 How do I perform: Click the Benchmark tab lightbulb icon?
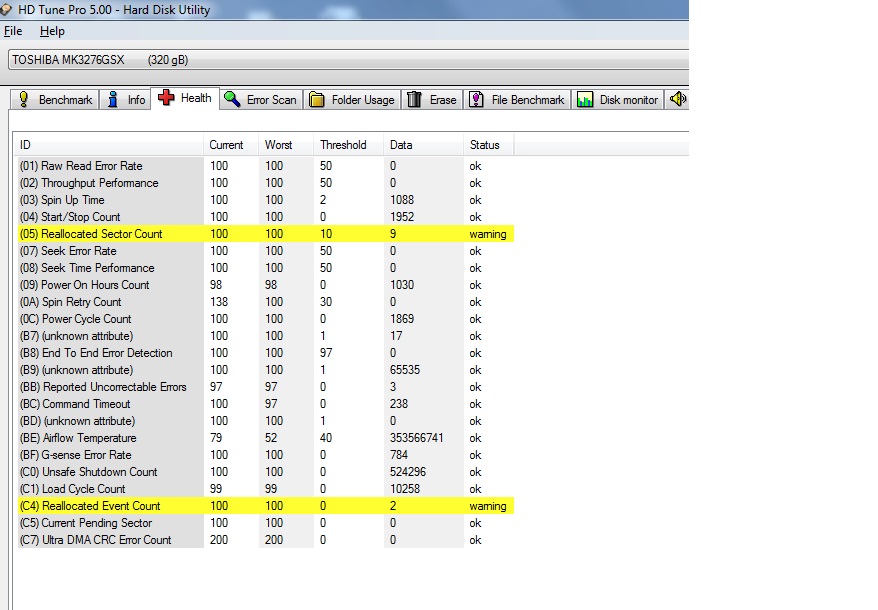pos(24,99)
